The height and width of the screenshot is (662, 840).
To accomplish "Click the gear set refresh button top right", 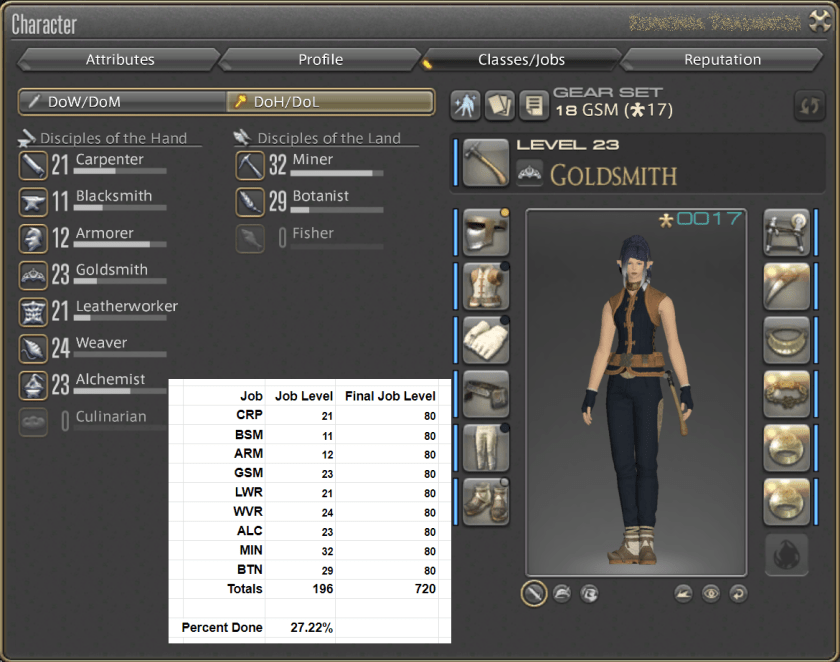I will (808, 105).
